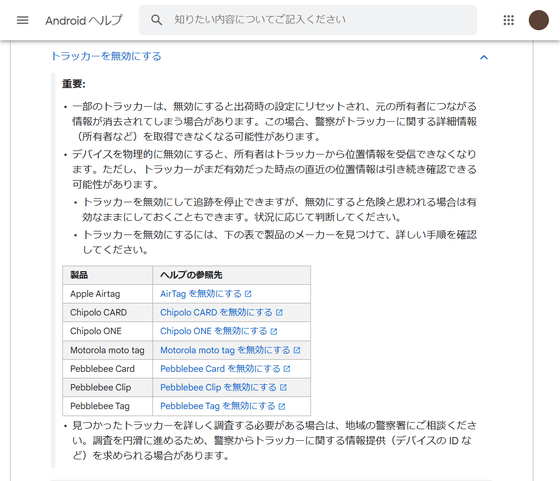560x481 pixels.
Task: Open the Pebblebee Tag を無効にする link
Action: pyautogui.click(x=218, y=406)
